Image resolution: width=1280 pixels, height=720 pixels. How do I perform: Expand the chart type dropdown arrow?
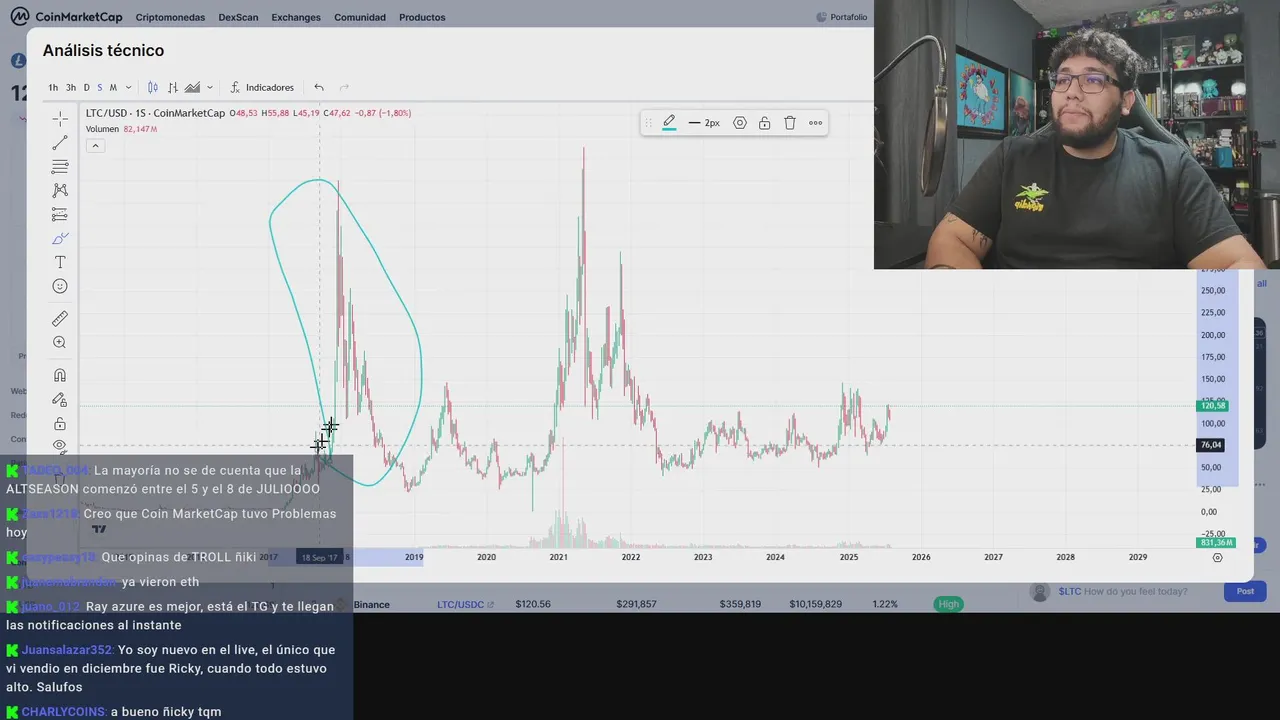[209, 87]
